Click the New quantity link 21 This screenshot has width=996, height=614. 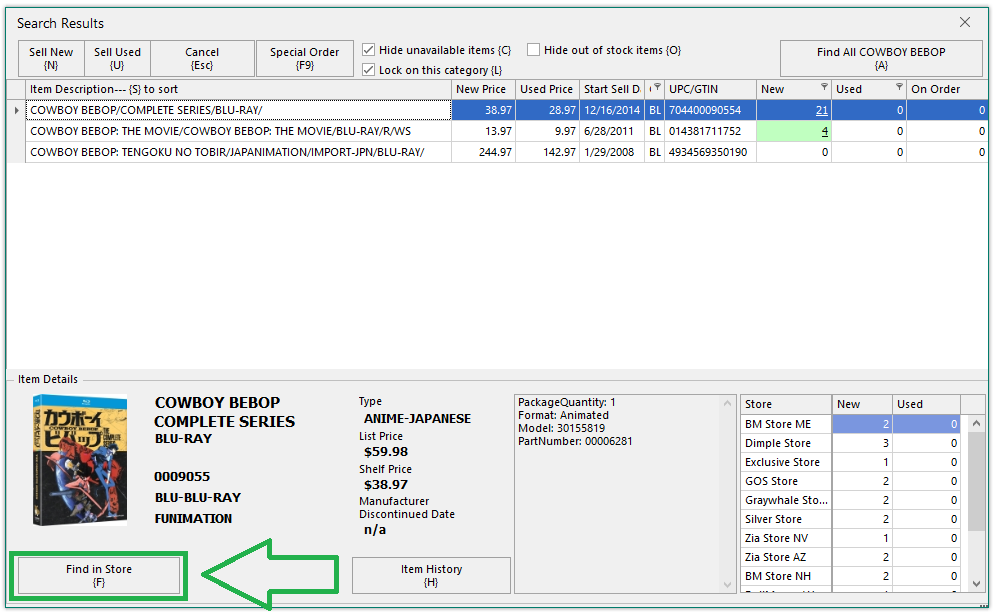click(x=821, y=110)
